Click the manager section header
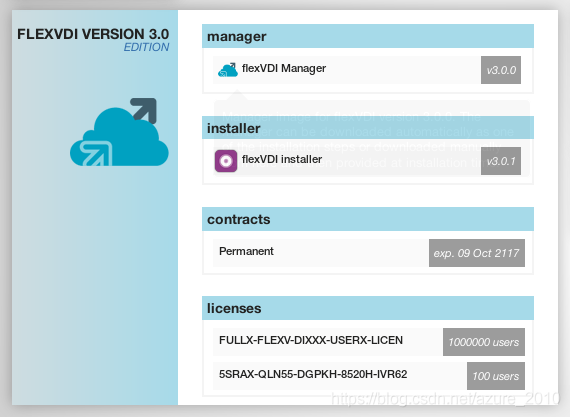570x417 pixels. coord(368,36)
